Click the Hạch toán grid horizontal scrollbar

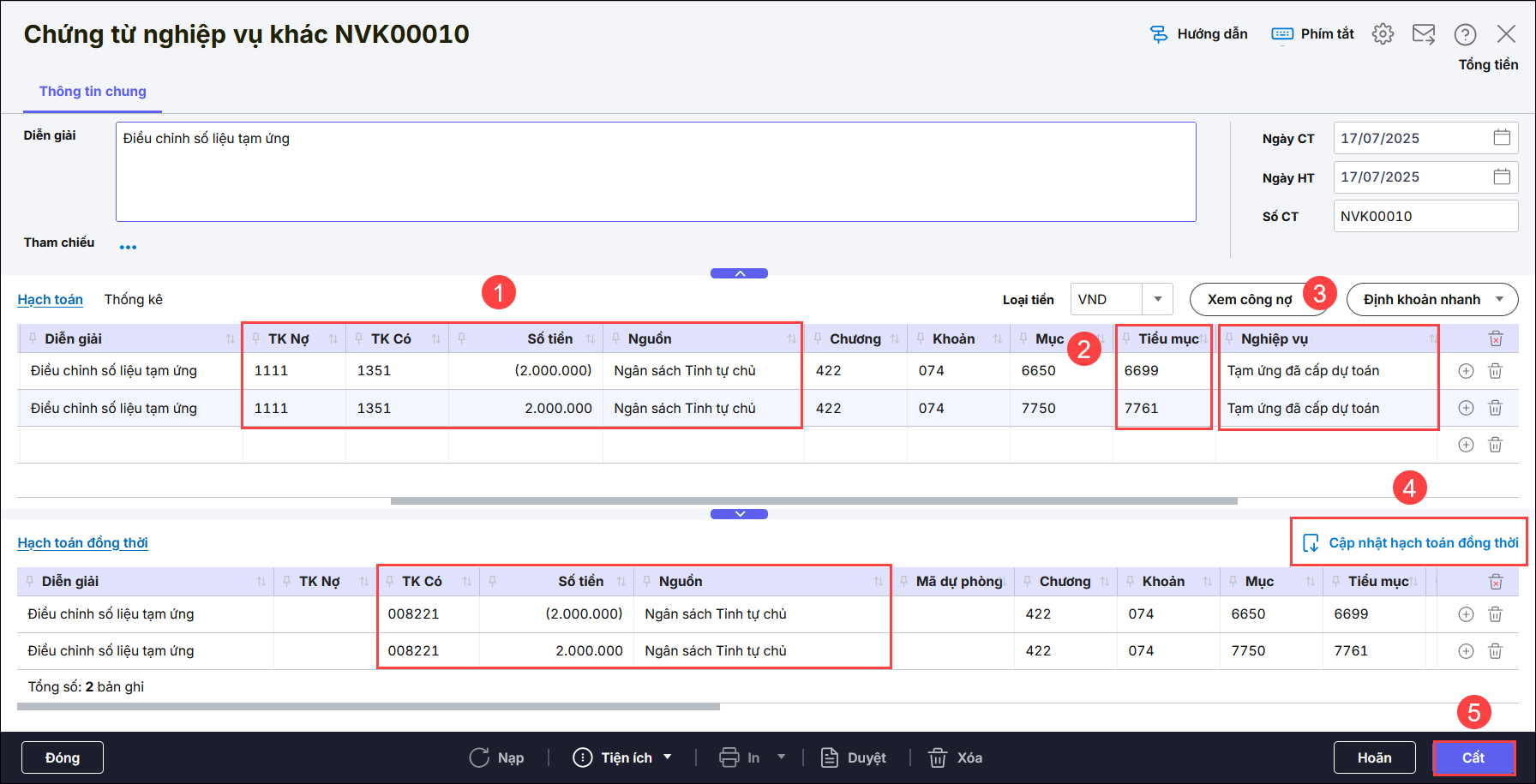point(813,500)
